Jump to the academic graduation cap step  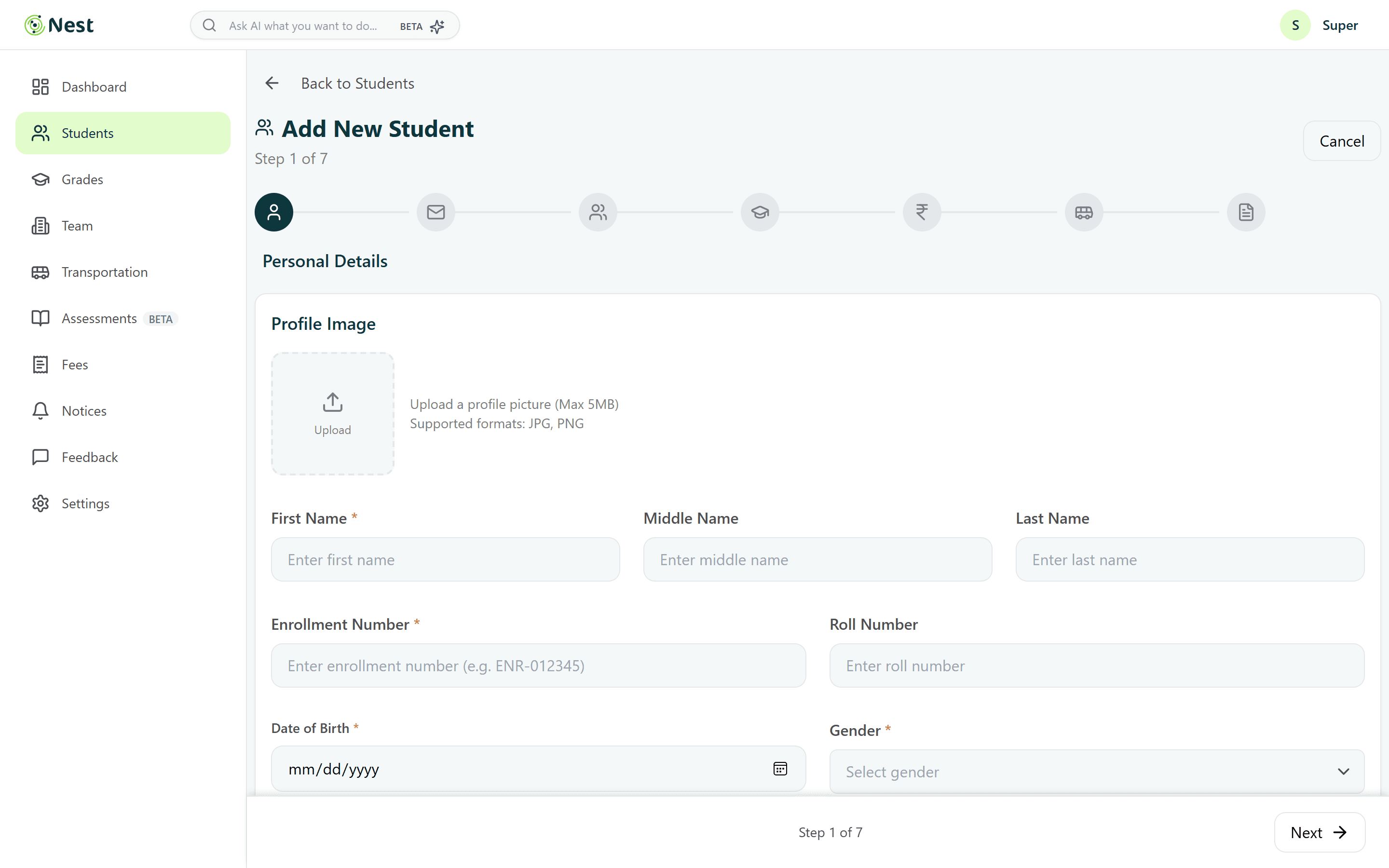point(760,212)
